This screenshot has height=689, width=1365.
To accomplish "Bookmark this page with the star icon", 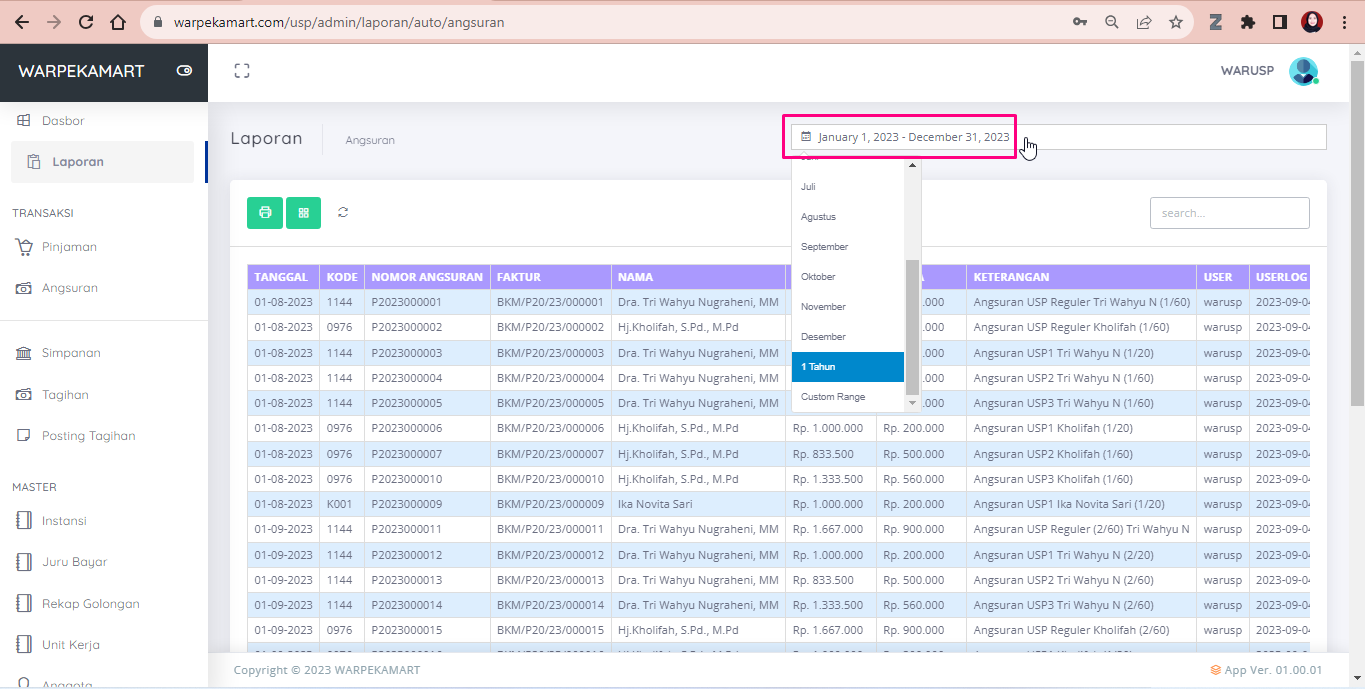I will pyautogui.click(x=1176, y=22).
